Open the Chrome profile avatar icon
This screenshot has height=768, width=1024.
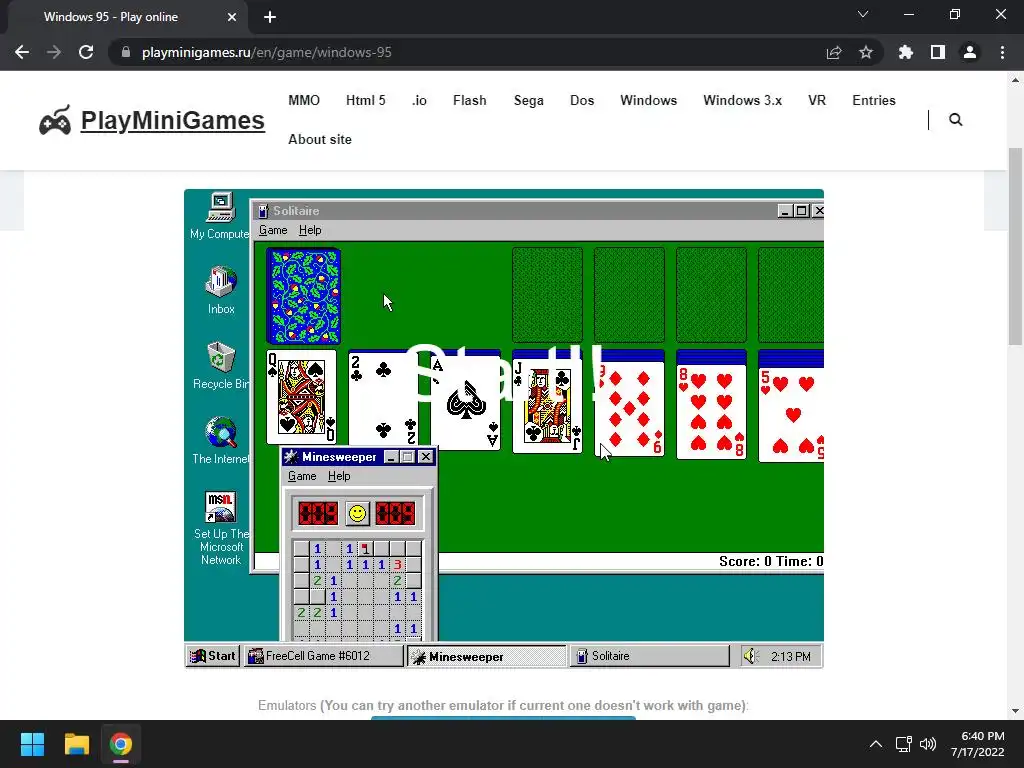(970, 52)
